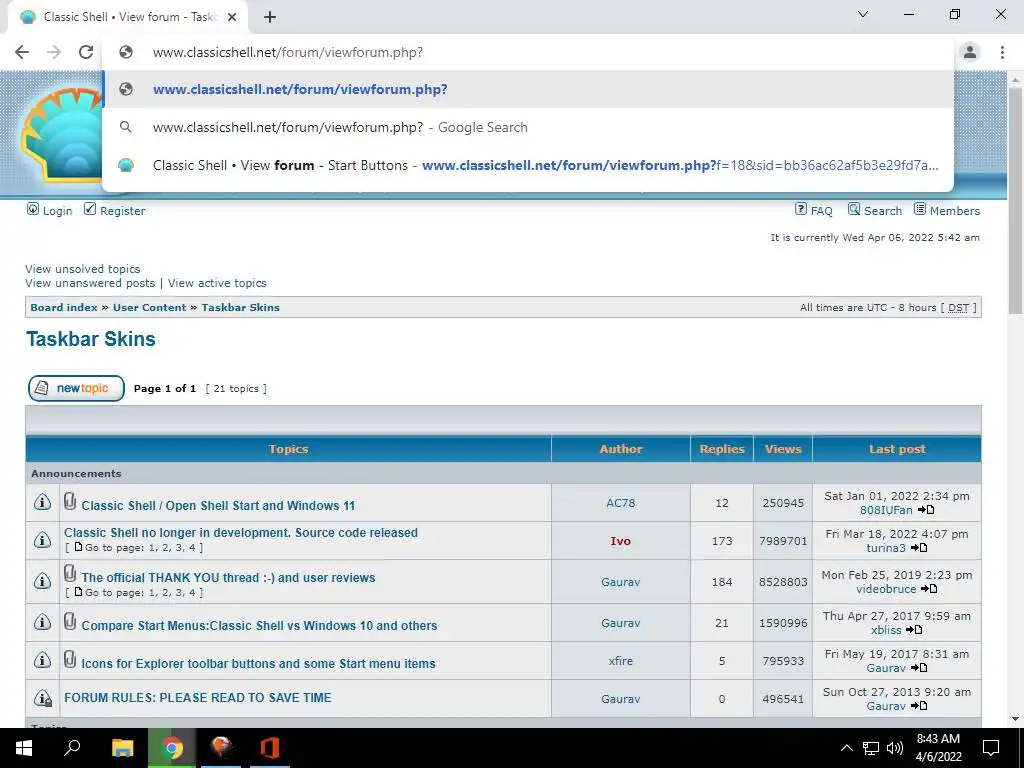Pick the Start Buttons forum history suggestion
This screenshot has height=768, width=1024.
point(528,165)
